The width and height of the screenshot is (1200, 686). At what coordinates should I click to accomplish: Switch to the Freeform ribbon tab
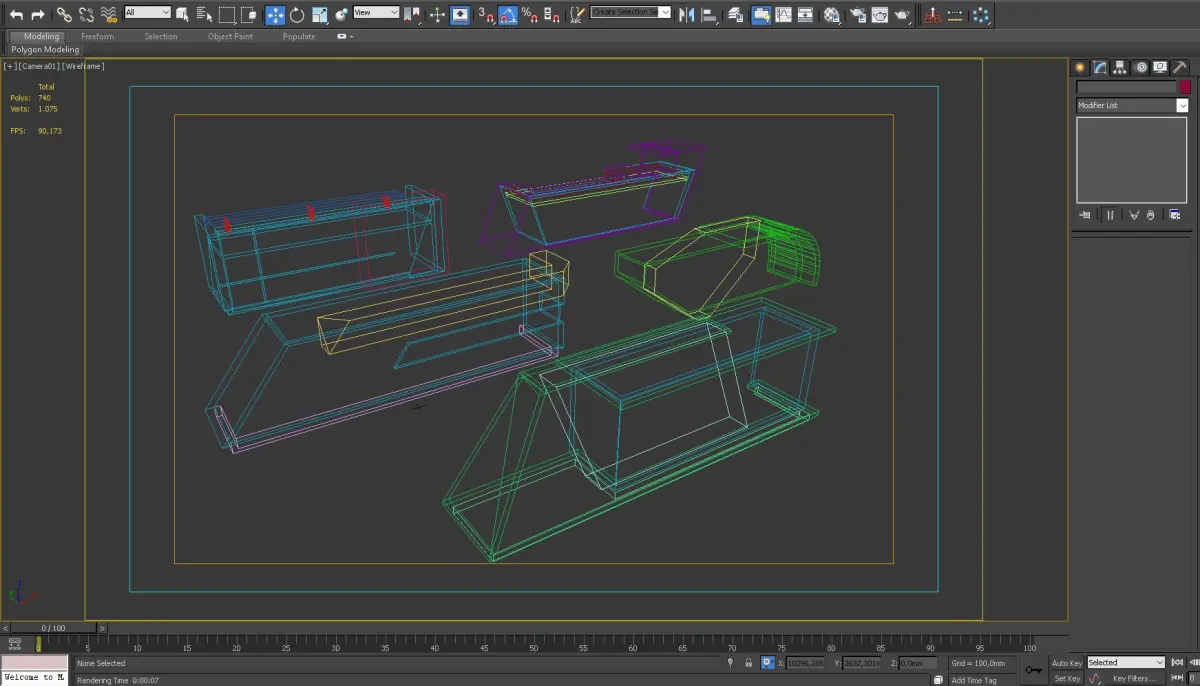[x=98, y=36]
